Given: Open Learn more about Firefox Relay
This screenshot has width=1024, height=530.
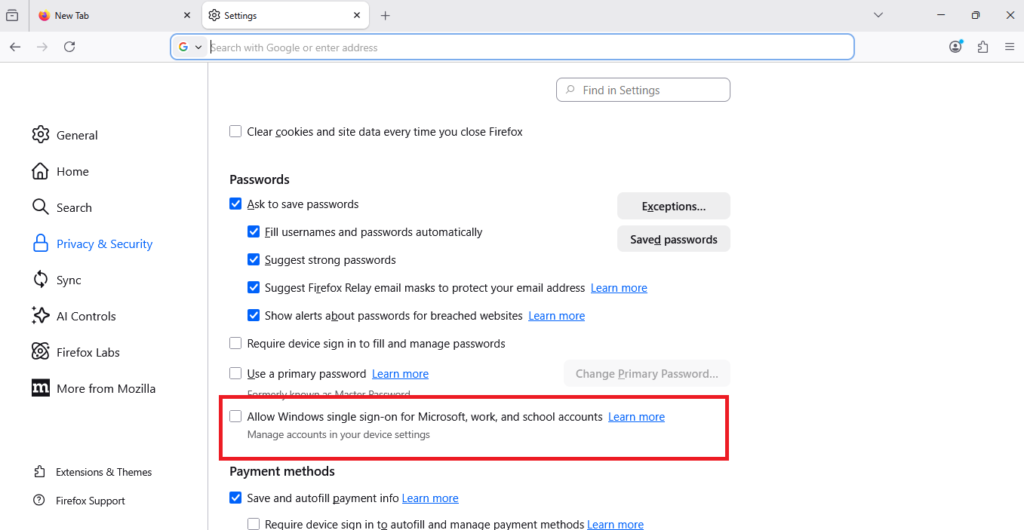Looking at the screenshot, I should (x=618, y=288).
